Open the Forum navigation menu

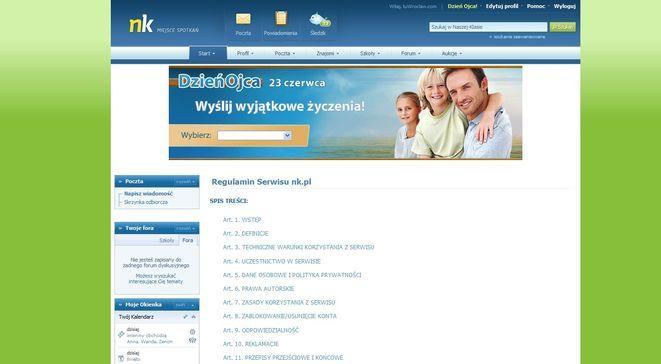click(411, 54)
